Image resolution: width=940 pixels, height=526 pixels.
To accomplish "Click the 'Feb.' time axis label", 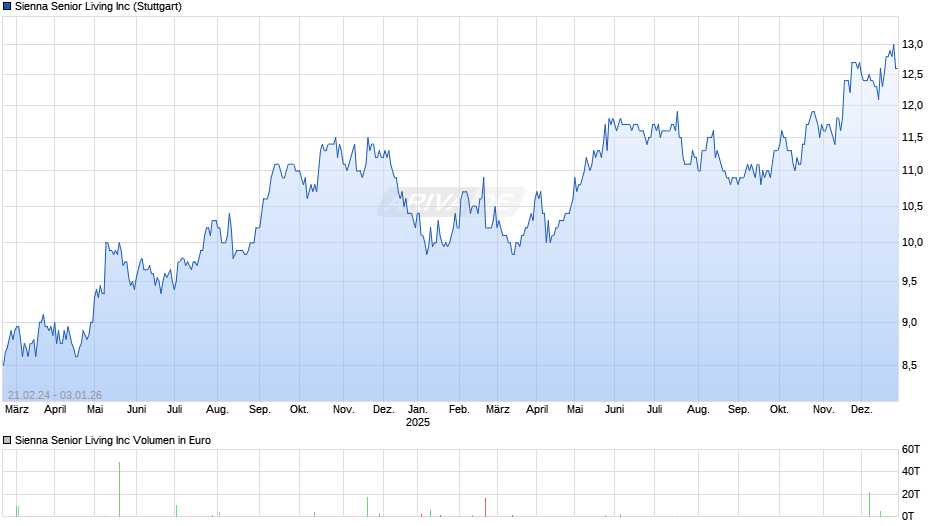I will (459, 410).
